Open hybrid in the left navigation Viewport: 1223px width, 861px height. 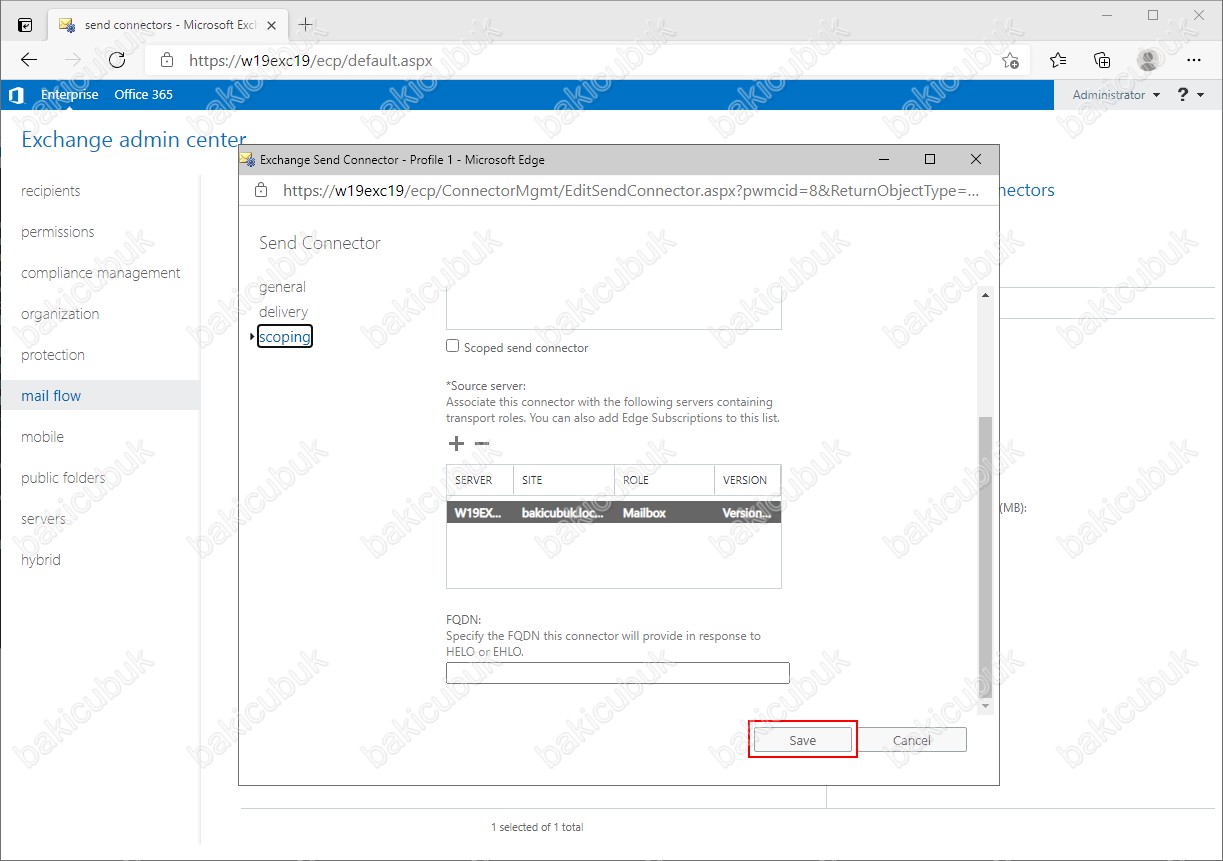click(x=41, y=560)
